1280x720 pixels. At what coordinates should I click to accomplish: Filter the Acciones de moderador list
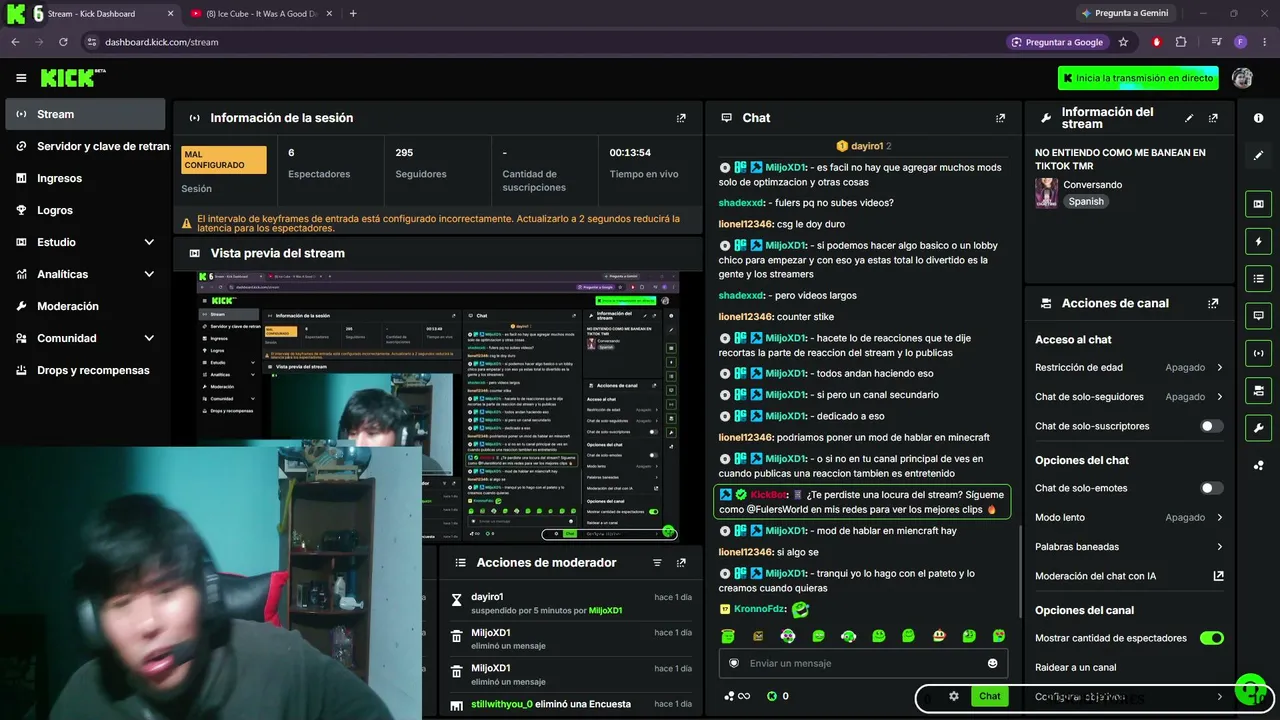(657, 563)
